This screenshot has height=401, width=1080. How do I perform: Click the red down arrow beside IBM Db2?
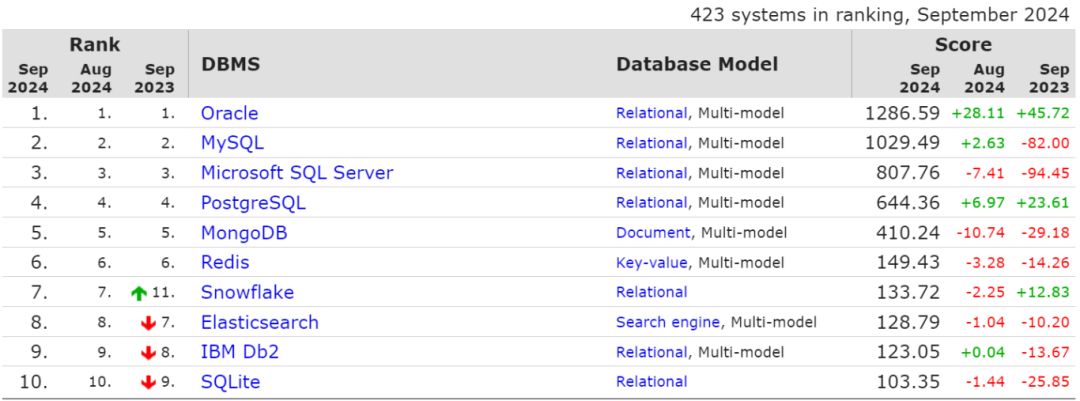(148, 353)
